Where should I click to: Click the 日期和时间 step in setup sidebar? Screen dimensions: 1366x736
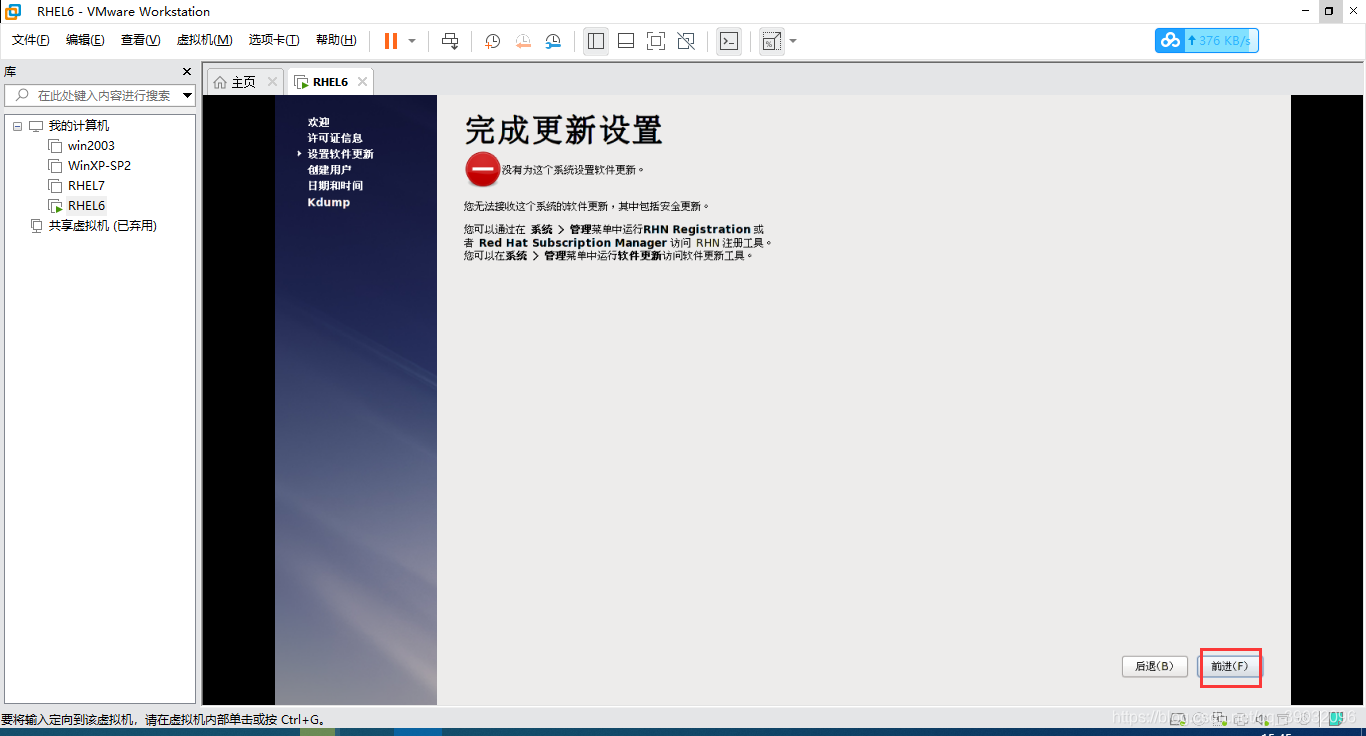point(335,186)
